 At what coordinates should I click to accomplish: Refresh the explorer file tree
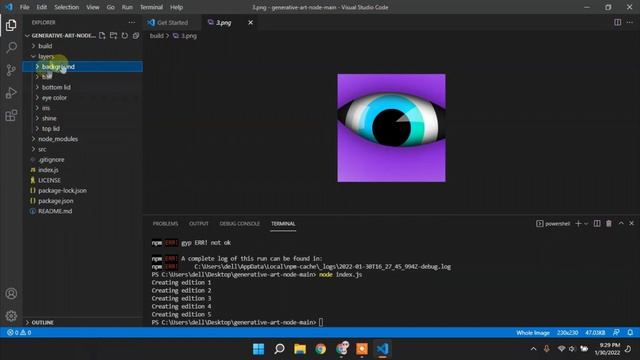124,36
